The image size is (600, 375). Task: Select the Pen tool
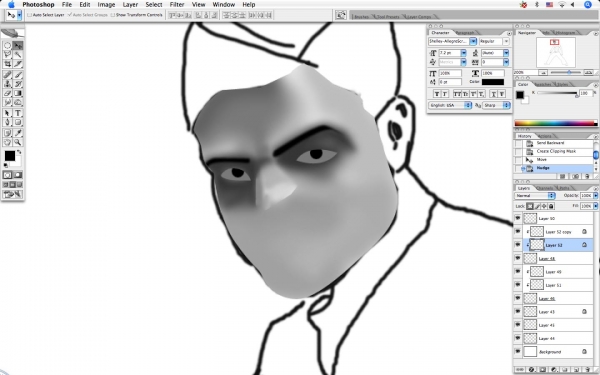pyautogui.click(x=7, y=122)
